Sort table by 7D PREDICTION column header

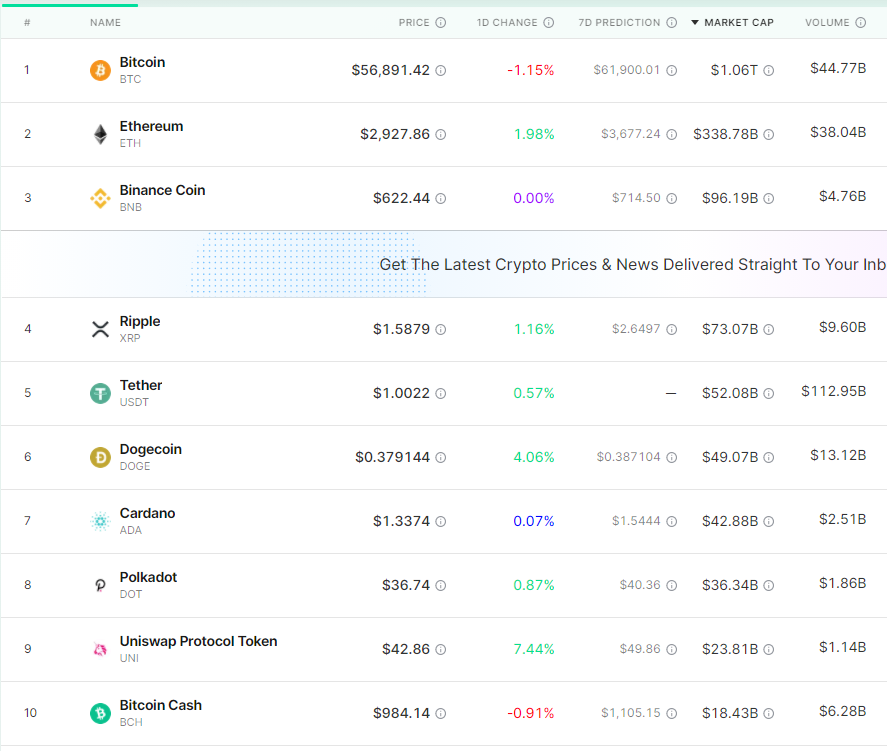(x=619, y=23)
